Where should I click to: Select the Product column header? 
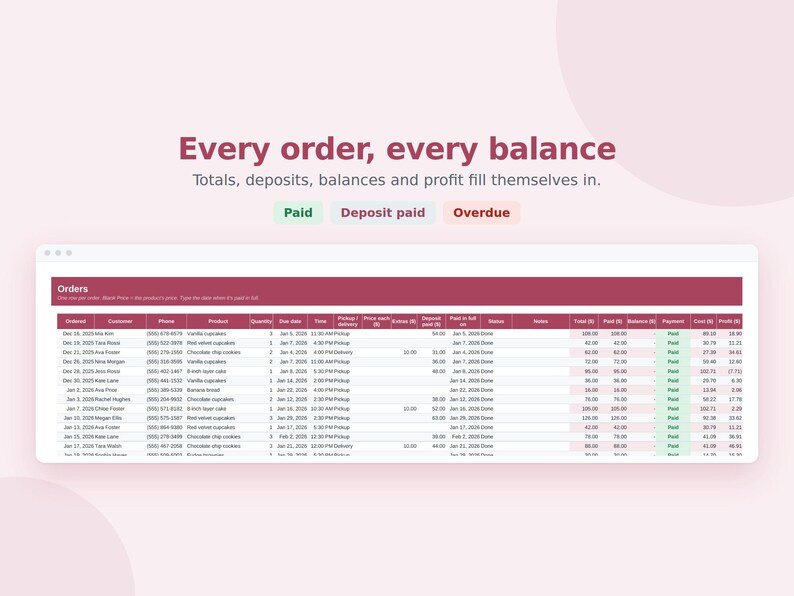(x=218, y=322)
